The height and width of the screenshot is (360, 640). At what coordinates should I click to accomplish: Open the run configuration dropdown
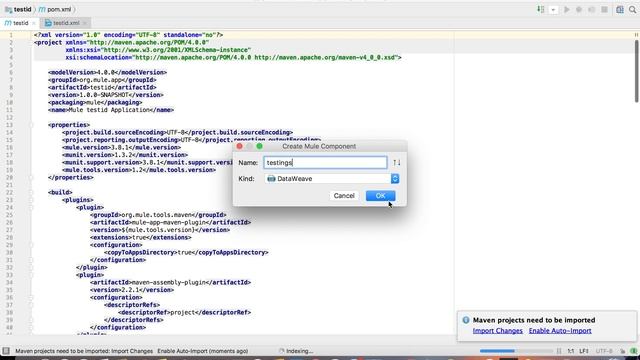coord(553,10)
